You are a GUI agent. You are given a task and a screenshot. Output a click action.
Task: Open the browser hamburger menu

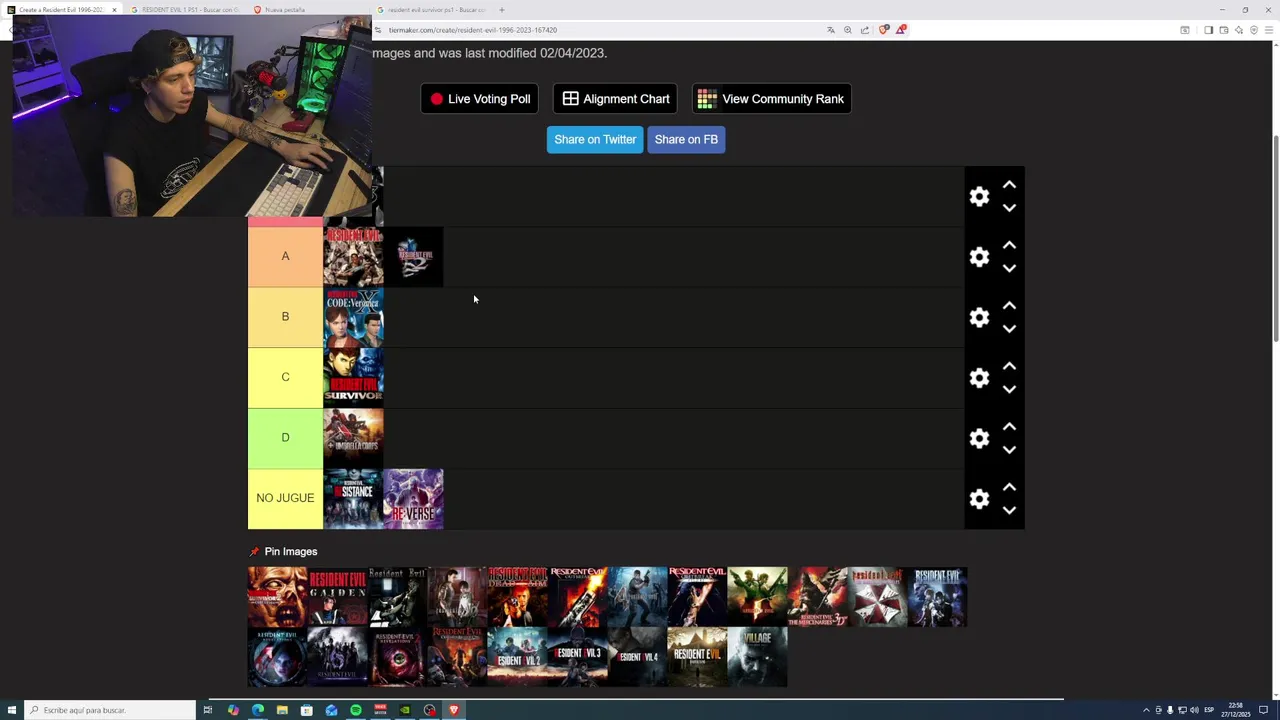coord(1269,30)
